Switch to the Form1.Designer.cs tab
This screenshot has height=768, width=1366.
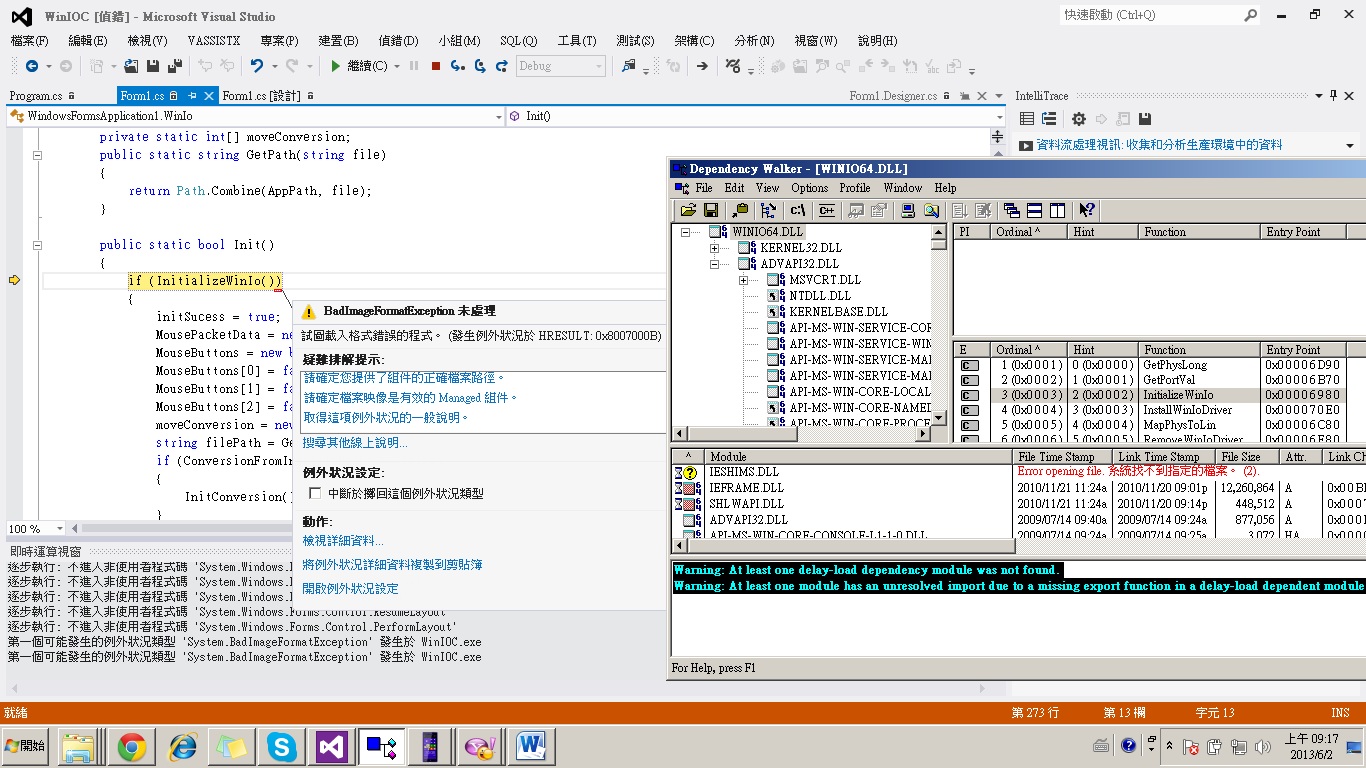tap(893, 96)
